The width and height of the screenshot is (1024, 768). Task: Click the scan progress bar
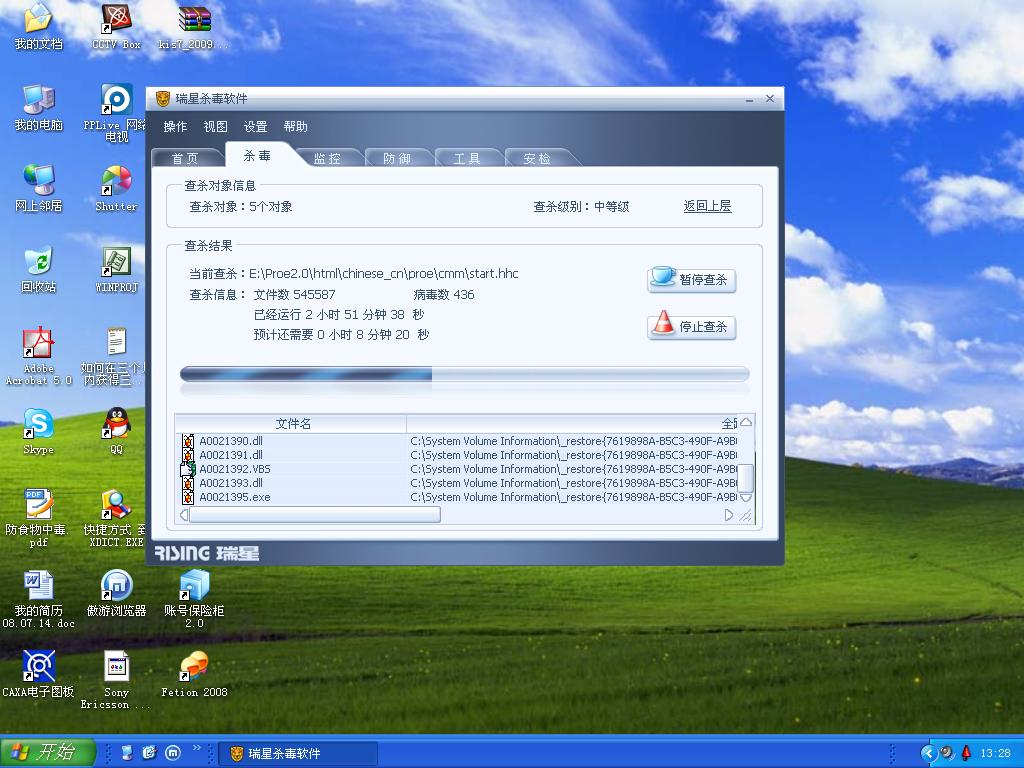point(464,374)
